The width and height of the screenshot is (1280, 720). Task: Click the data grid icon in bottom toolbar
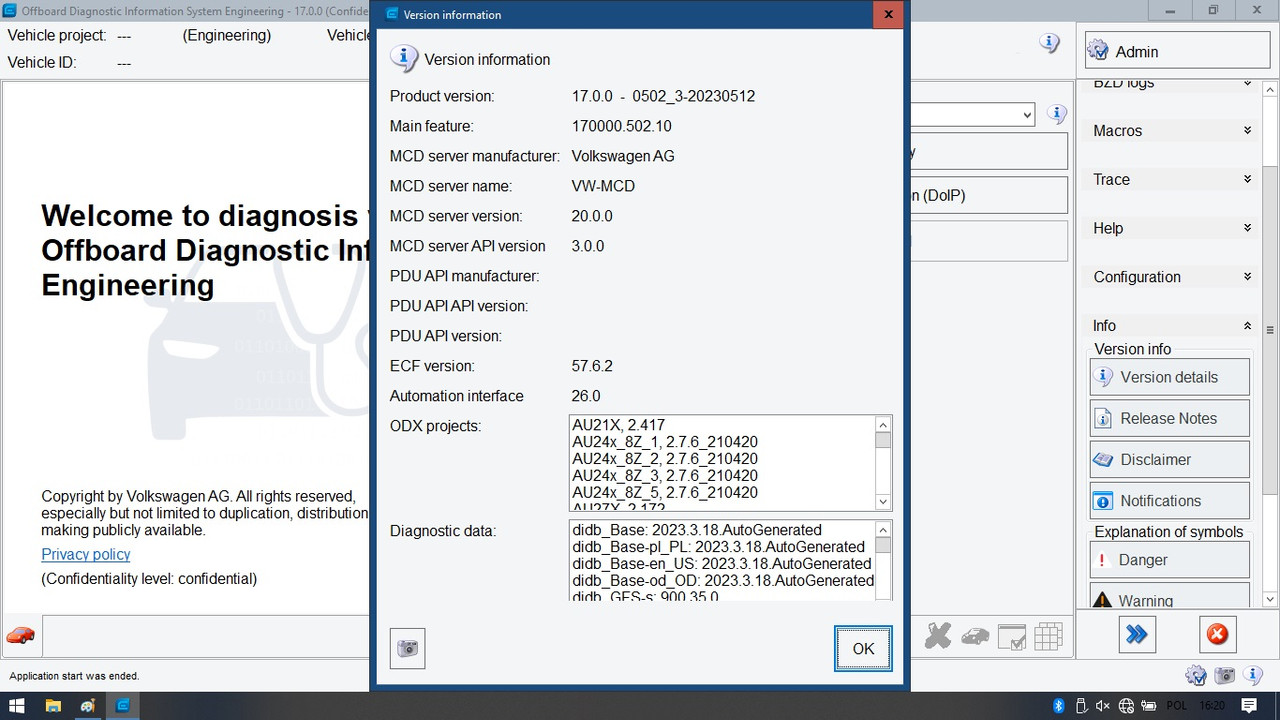[x=1049, y=634]
